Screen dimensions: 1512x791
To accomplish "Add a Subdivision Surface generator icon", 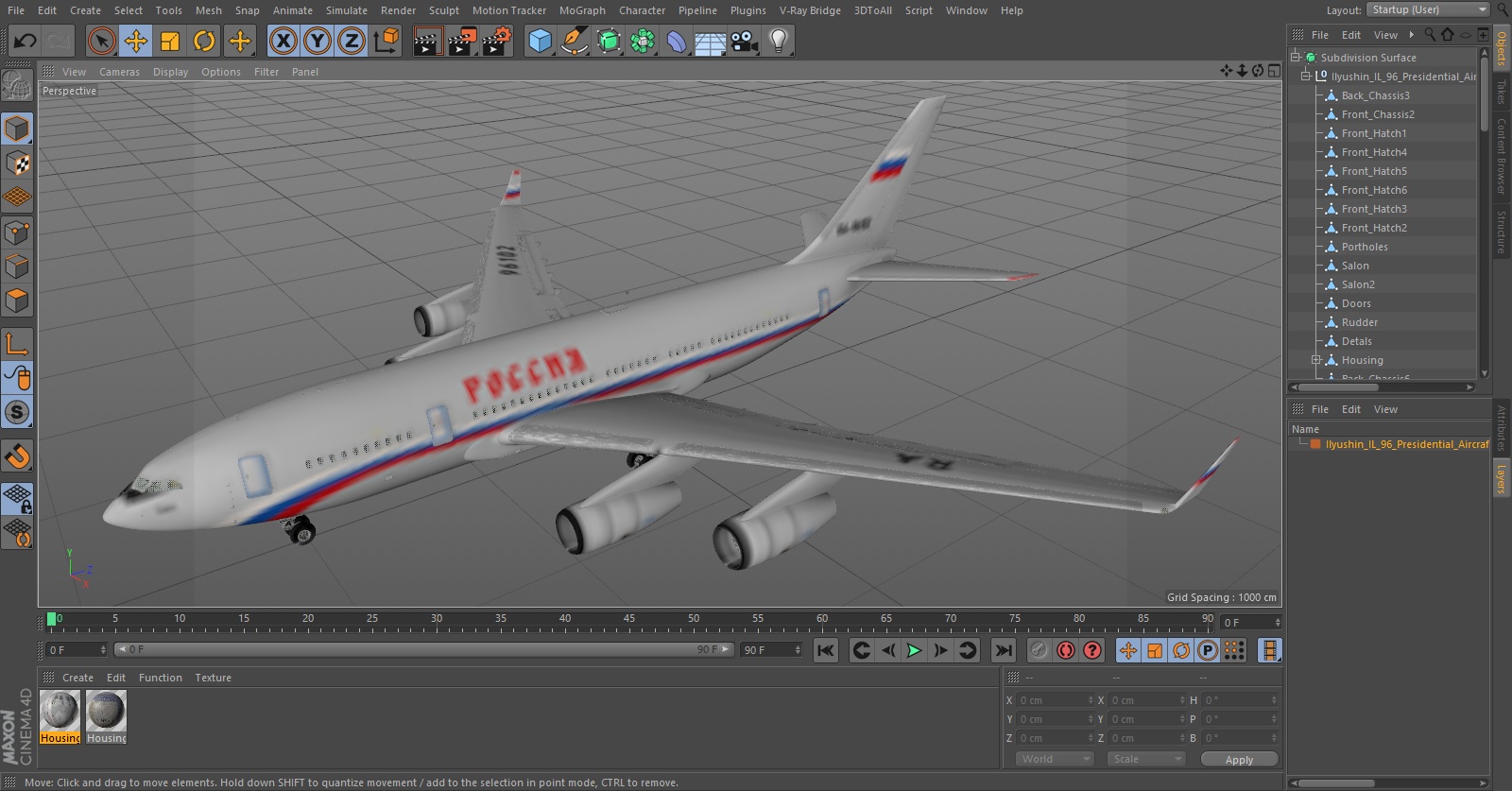I will (x=609, y=41).
